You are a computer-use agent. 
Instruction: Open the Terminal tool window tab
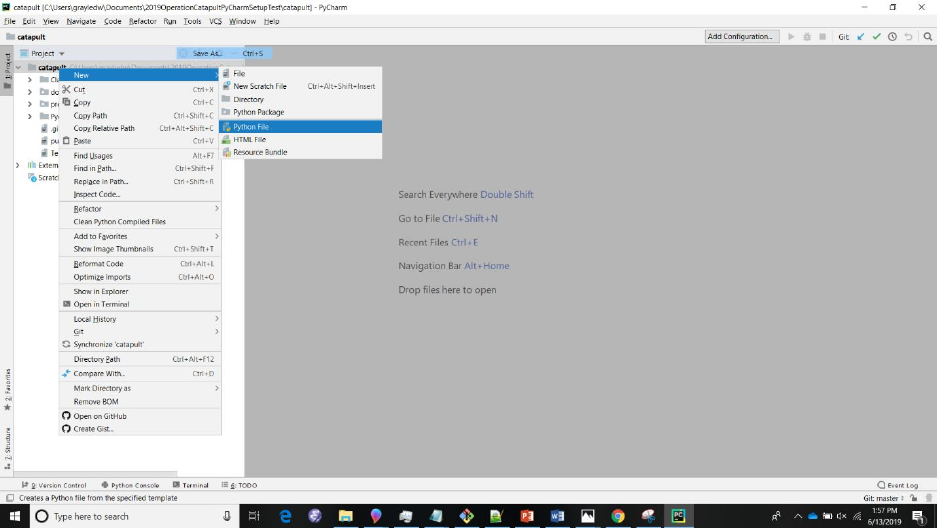tap(191, 485)
